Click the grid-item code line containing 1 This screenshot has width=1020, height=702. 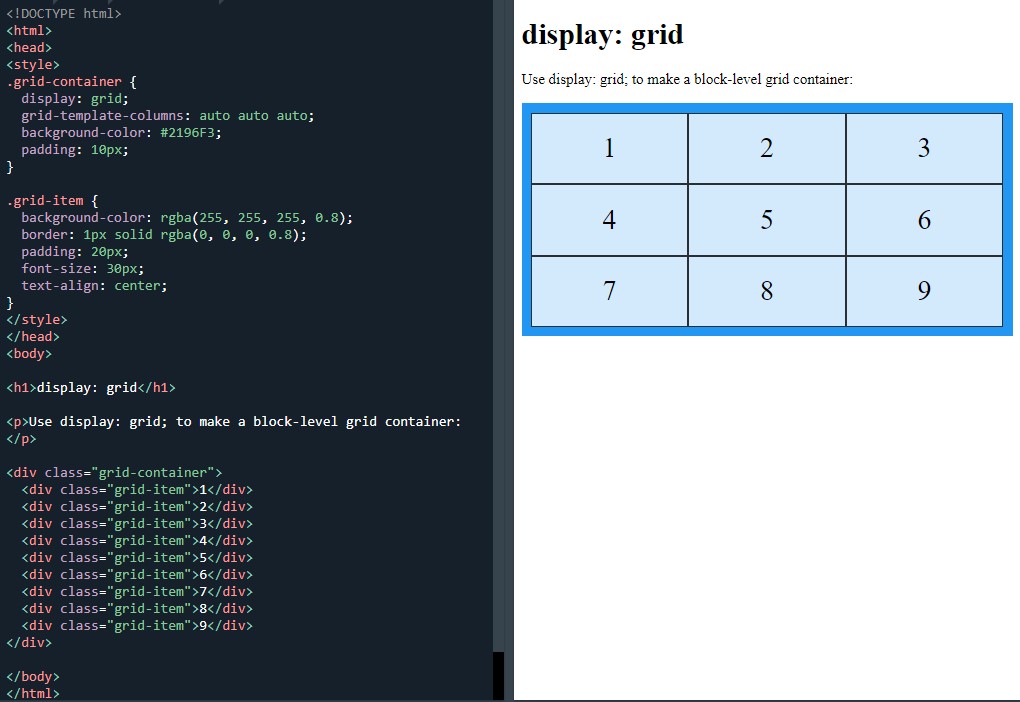[137, 489]
